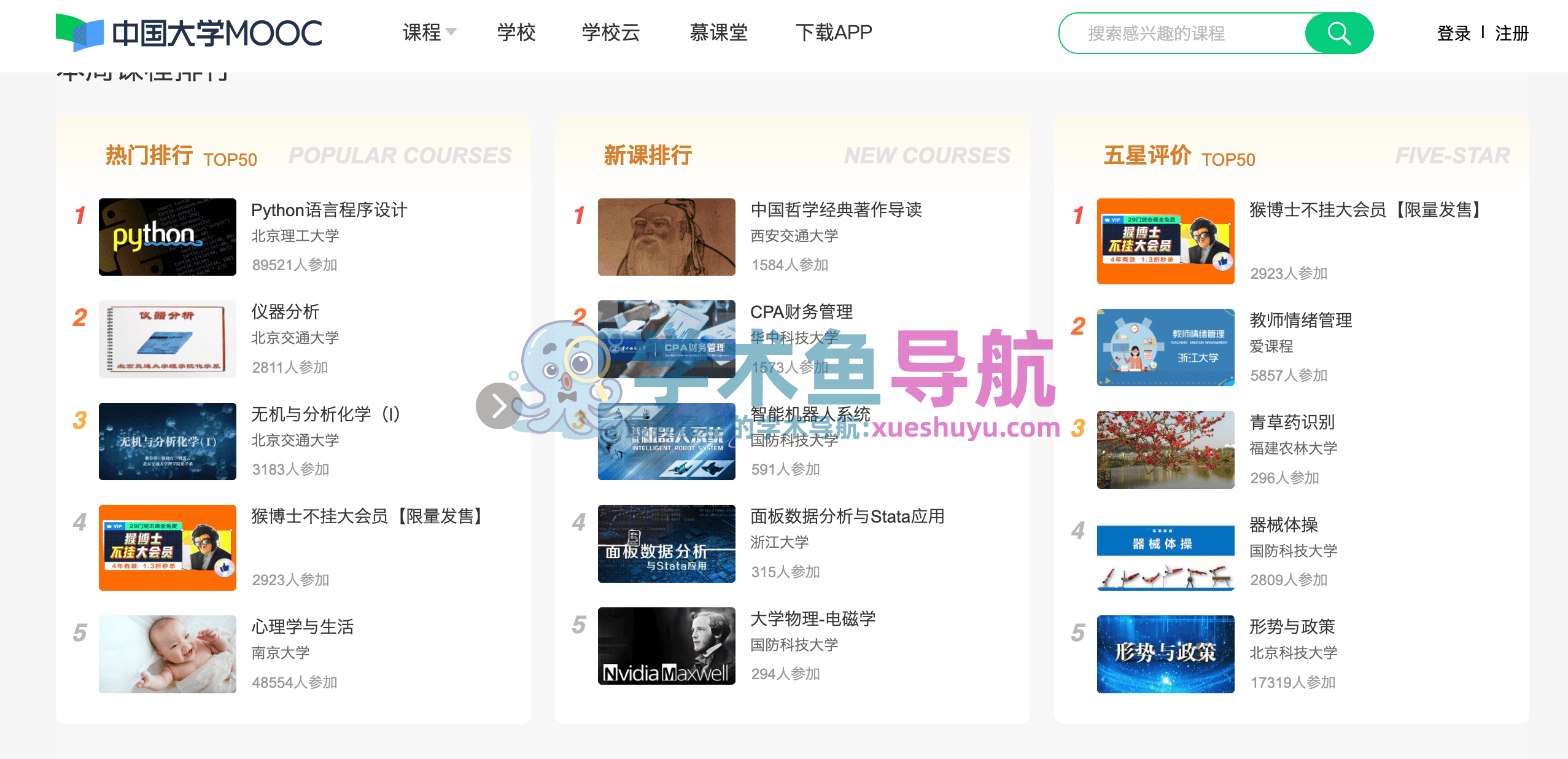Image resolution: width=1568 pixels, height=759 pixels.
Task: Open the 面板数据分析与Stata应用 course link
Action: point(847,516)
